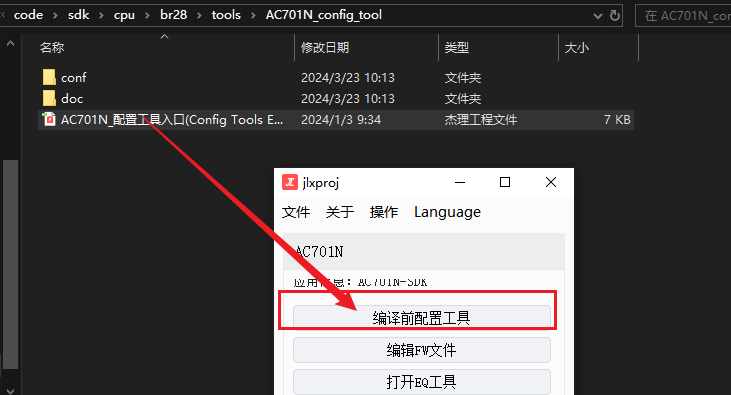
Task: Navigate to the sdk breadcrumb segment
Action: [78, 15]
